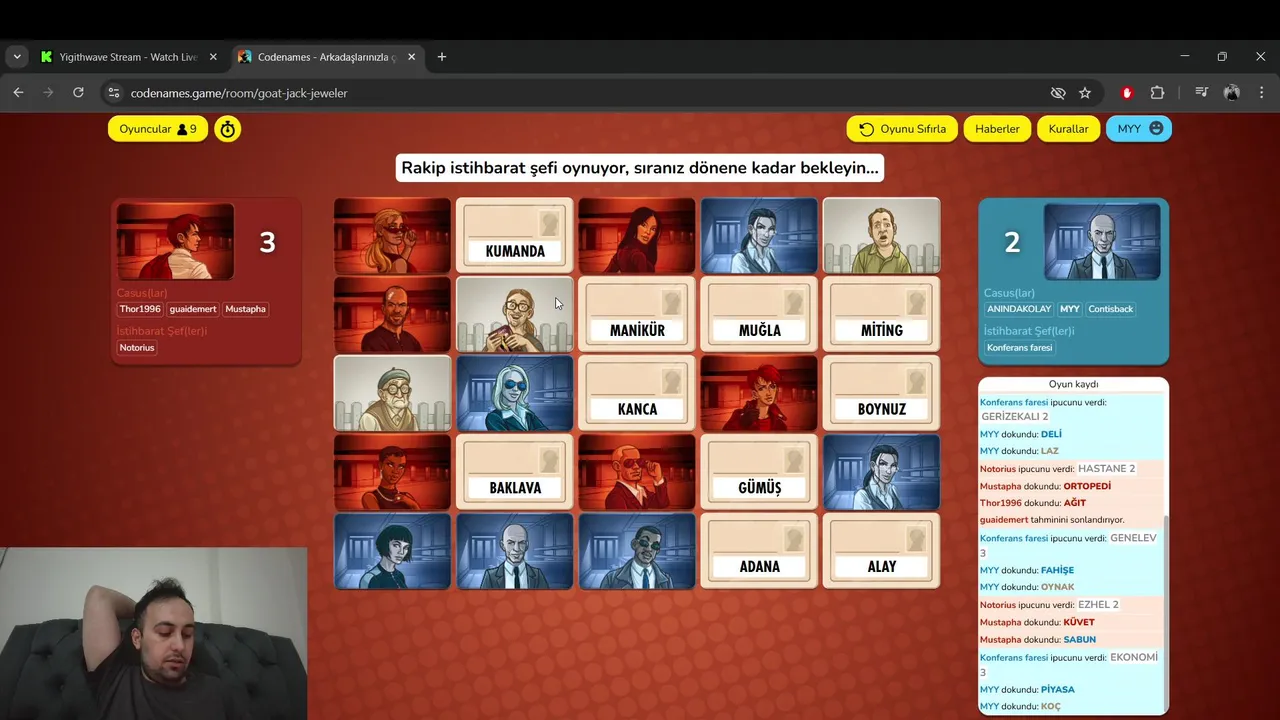Select the KUMANDA word card
This screenshot has width=1280, height=720.
pos(515,235)
